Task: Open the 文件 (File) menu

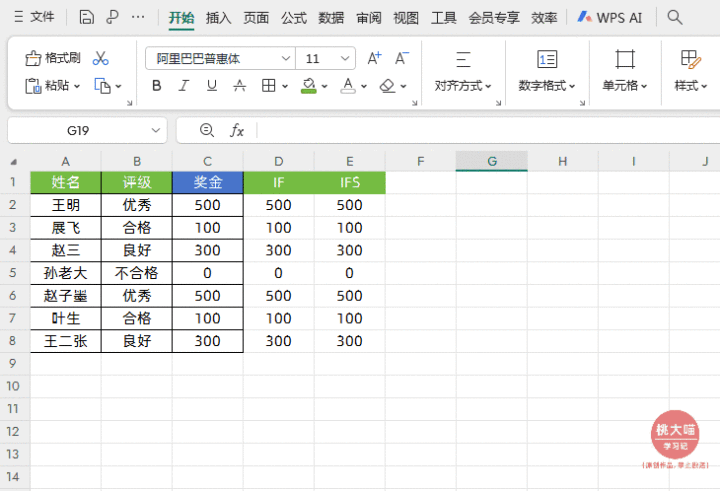Action: click(x=35, y=17)
